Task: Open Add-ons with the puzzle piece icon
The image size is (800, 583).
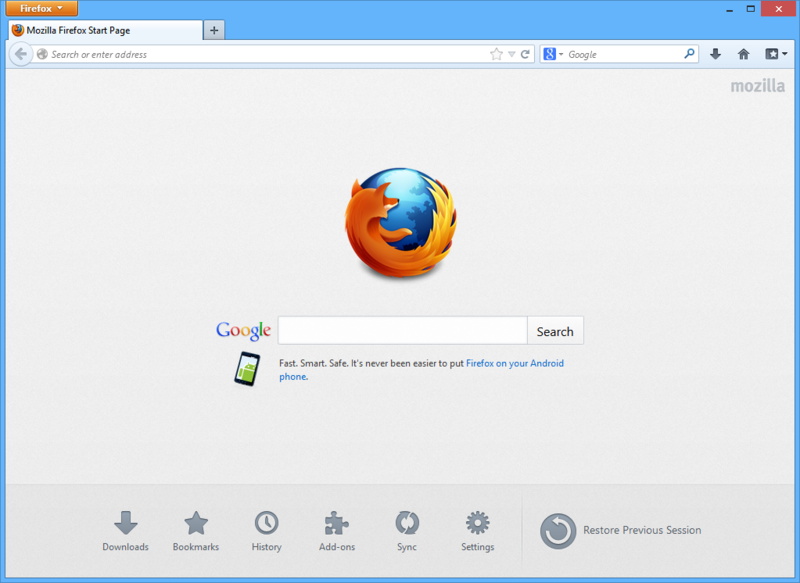Action: click(x=336, y=525)
